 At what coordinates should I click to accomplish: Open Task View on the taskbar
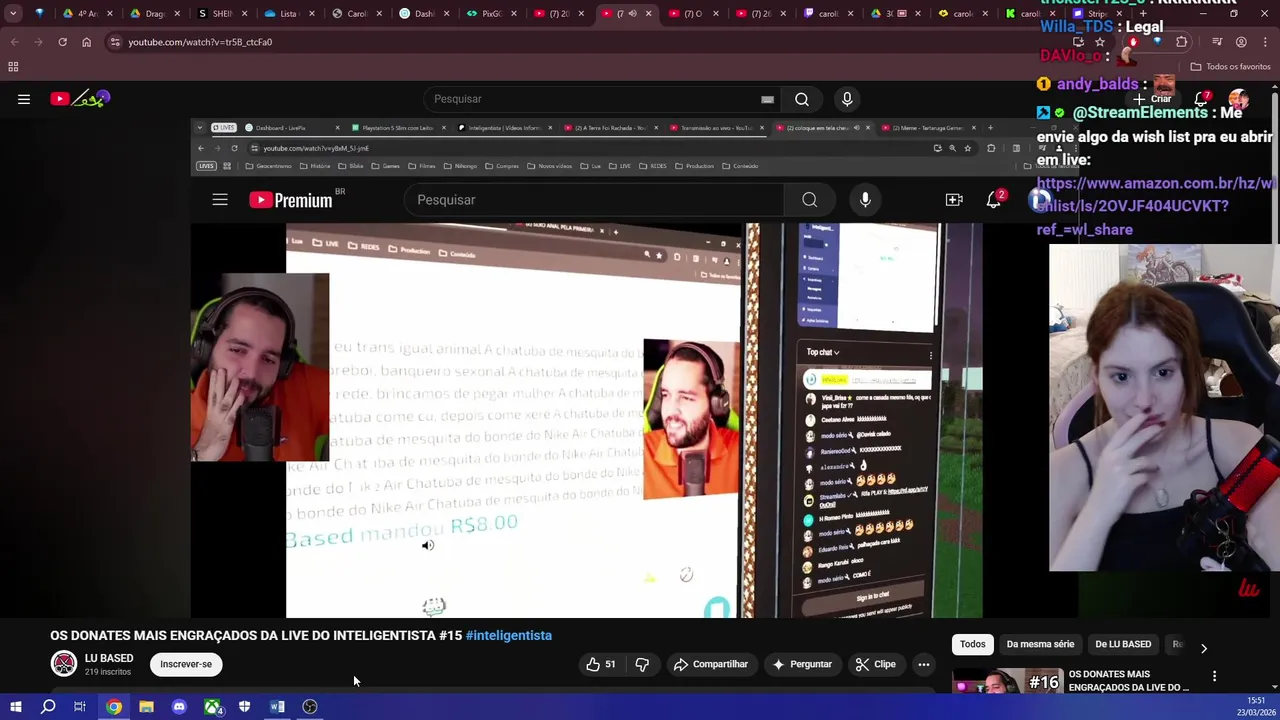click(80, 707)
